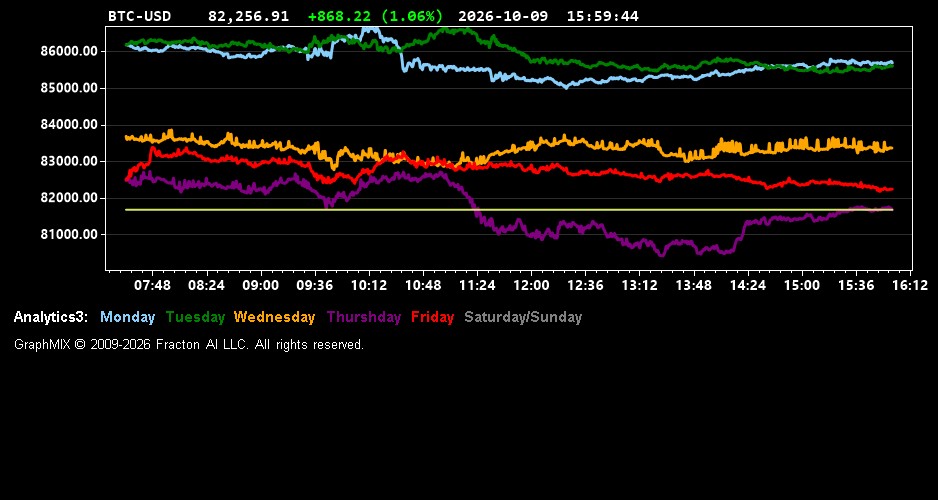Click the 12:36 time axis label
Image resolution: width=938 pixels, height=500 pixels.
click(x=585, y=285)
